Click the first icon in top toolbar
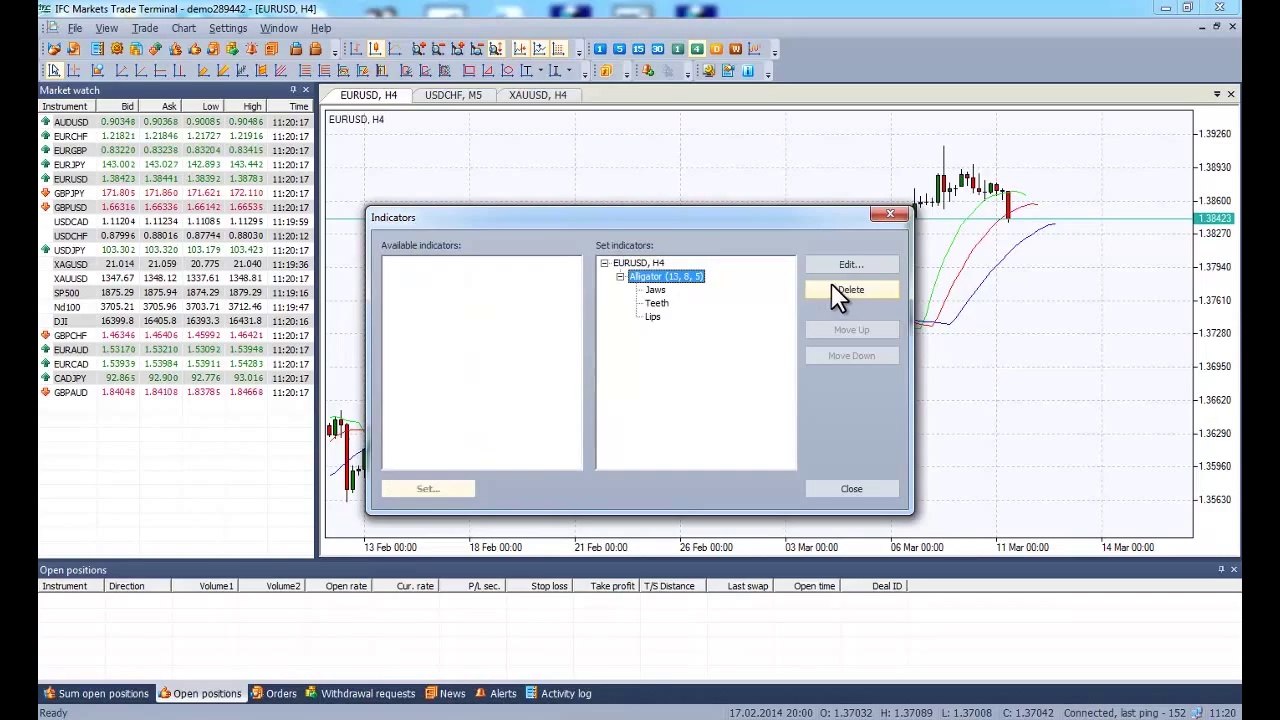 coord(53,49)
